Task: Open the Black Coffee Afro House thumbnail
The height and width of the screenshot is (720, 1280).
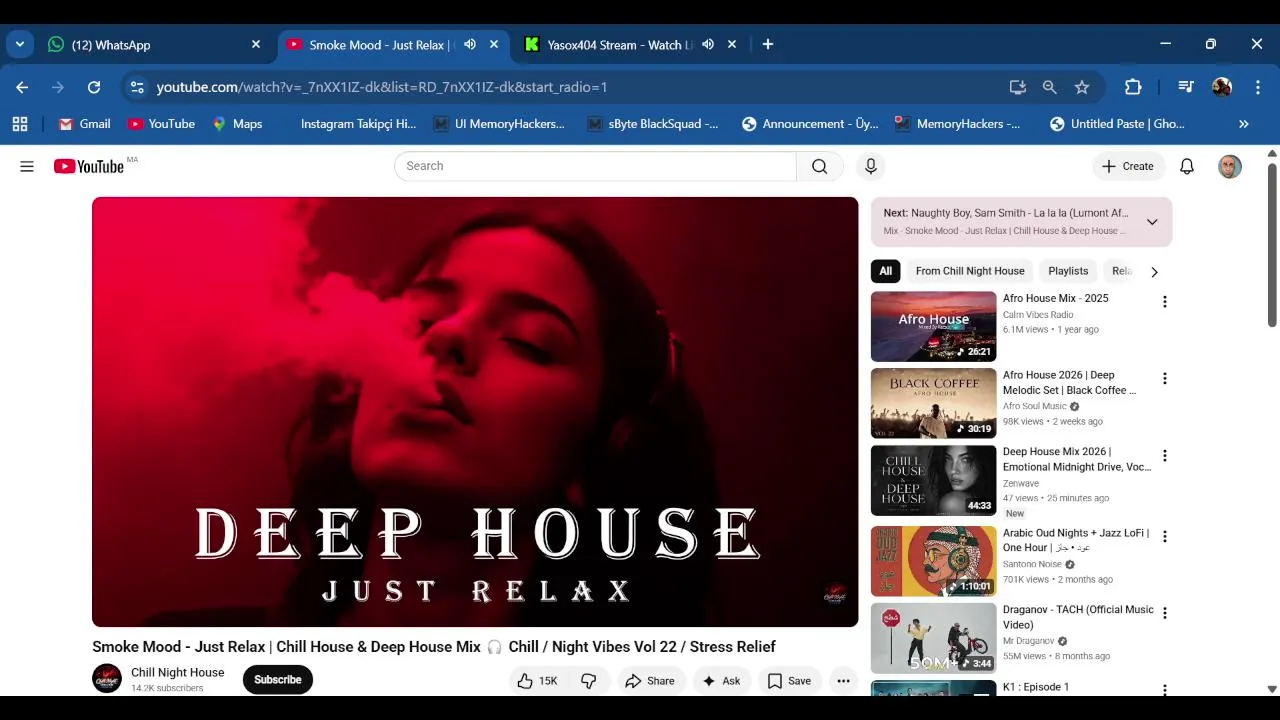Action: 934,404
